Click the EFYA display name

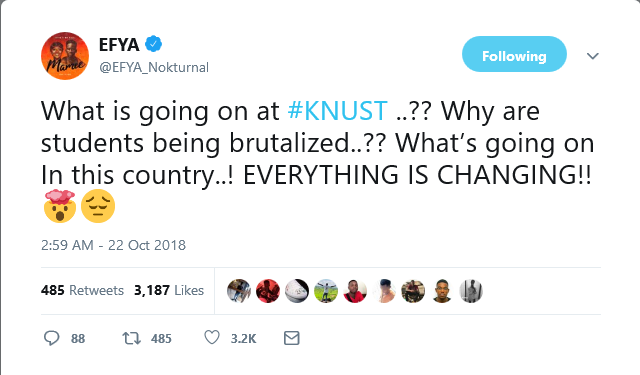click(119, 44)
